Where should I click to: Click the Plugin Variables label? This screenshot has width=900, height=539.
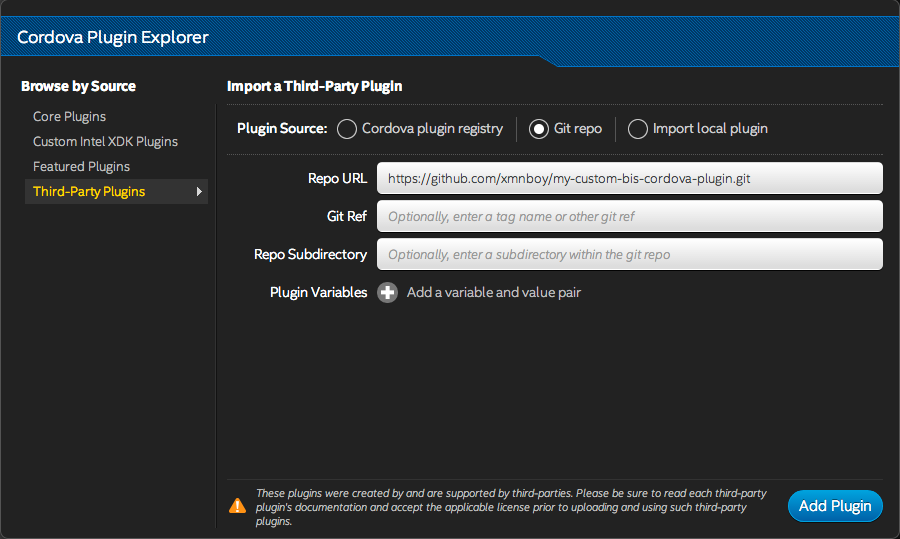318,293
